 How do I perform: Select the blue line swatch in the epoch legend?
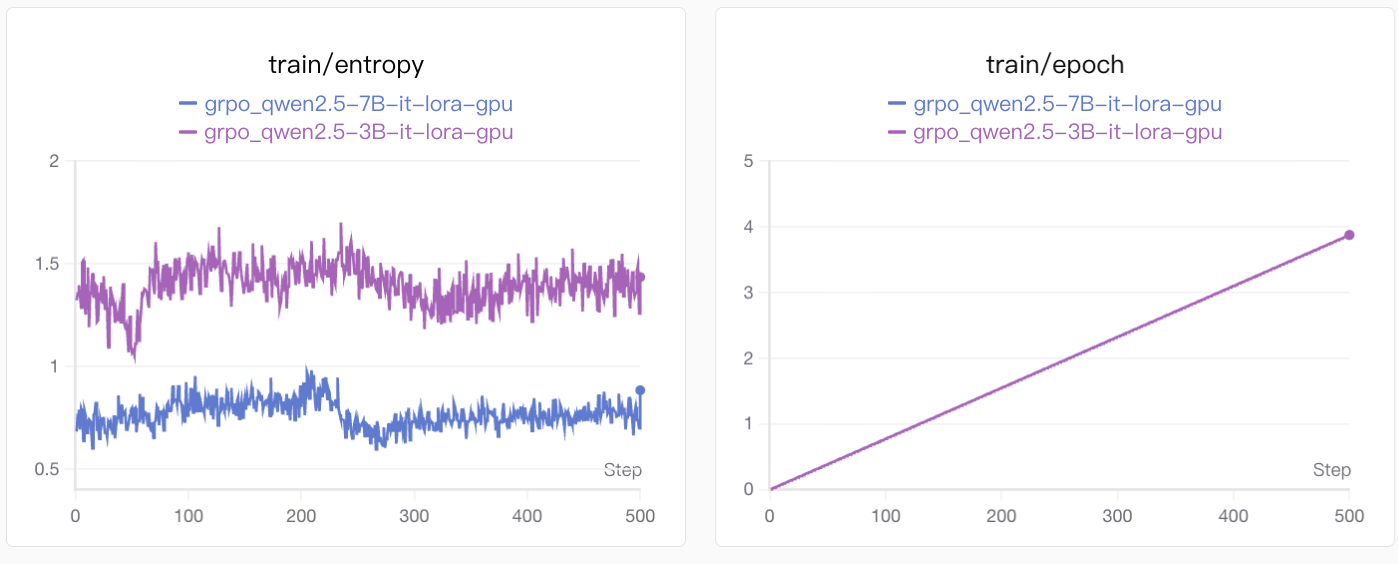click(x=897, y=103)
